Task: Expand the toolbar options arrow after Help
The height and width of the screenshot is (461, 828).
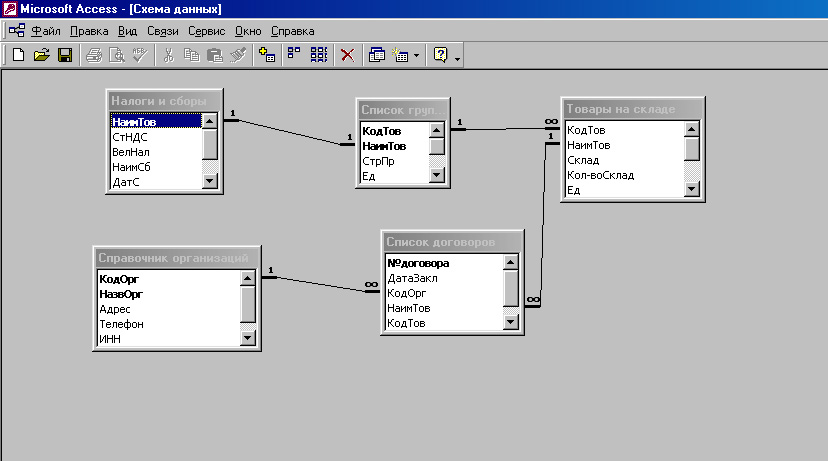Action: pos(457,58)
